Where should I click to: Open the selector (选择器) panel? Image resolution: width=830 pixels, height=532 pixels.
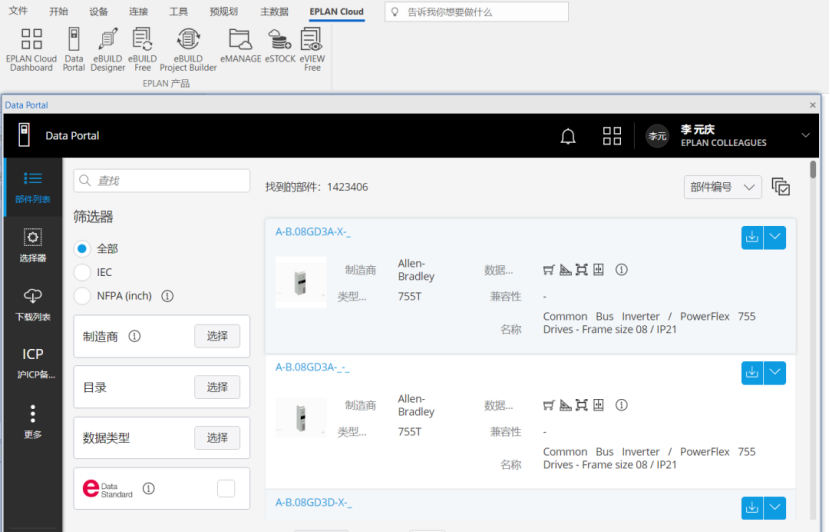[x=33, y=245]
